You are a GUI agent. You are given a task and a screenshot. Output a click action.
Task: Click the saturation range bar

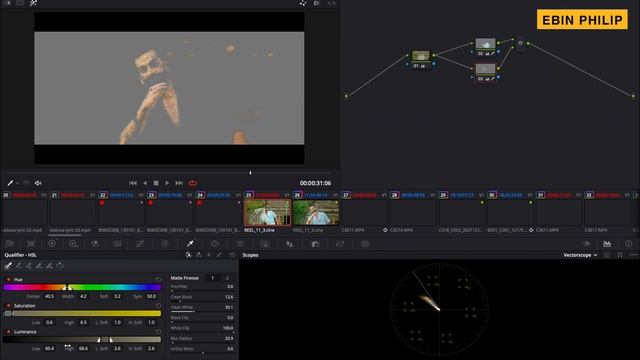(x=82, y=313)
